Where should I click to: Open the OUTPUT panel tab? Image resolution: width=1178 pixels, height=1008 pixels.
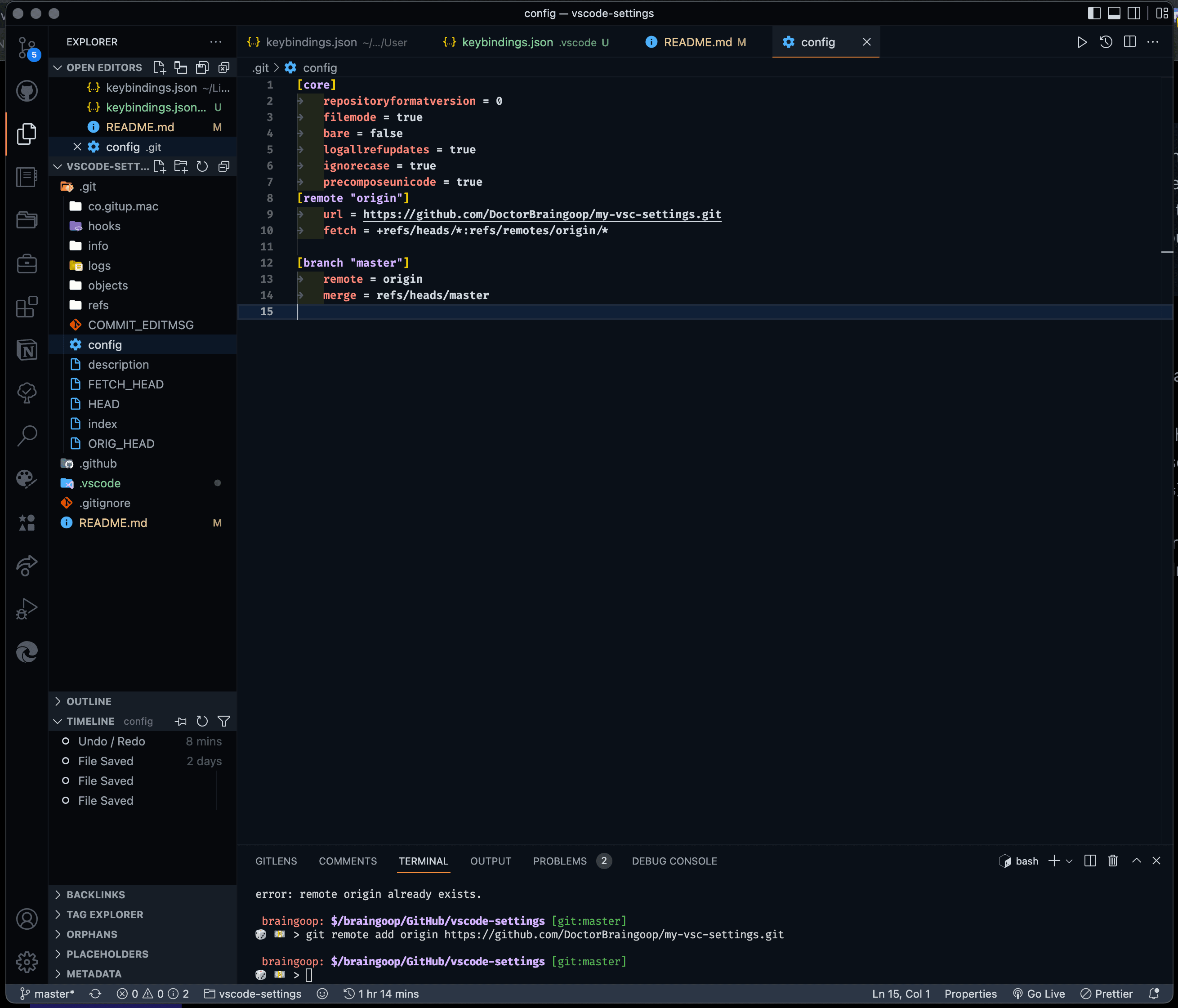click(x=491, y=861)
